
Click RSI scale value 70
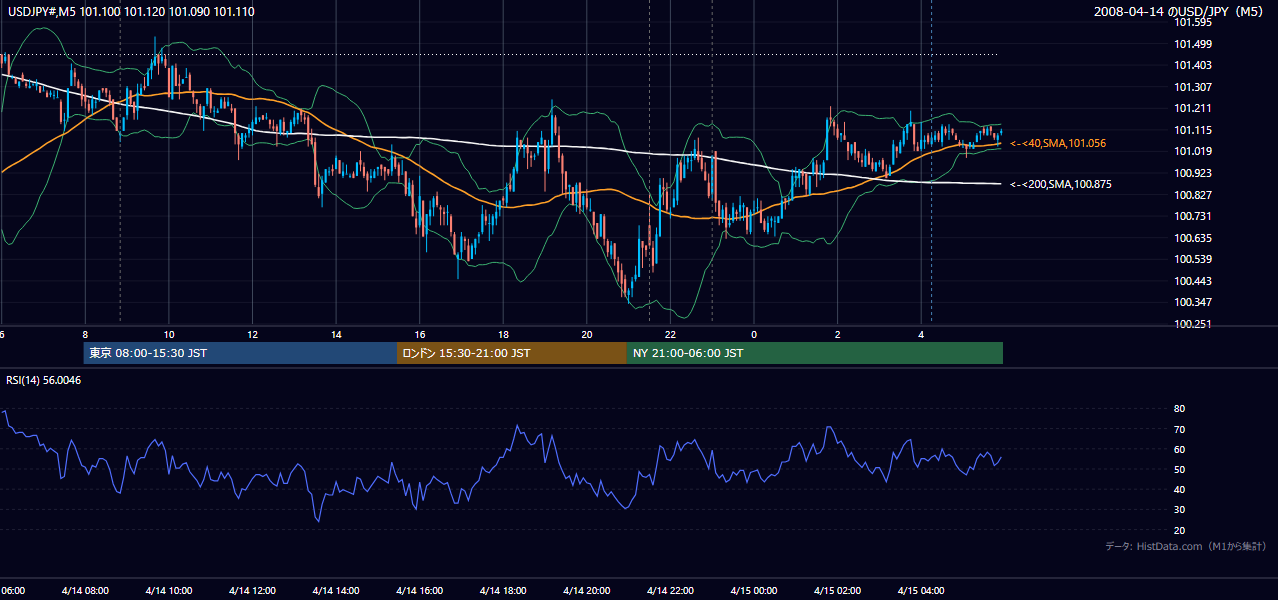[1179, 430]
